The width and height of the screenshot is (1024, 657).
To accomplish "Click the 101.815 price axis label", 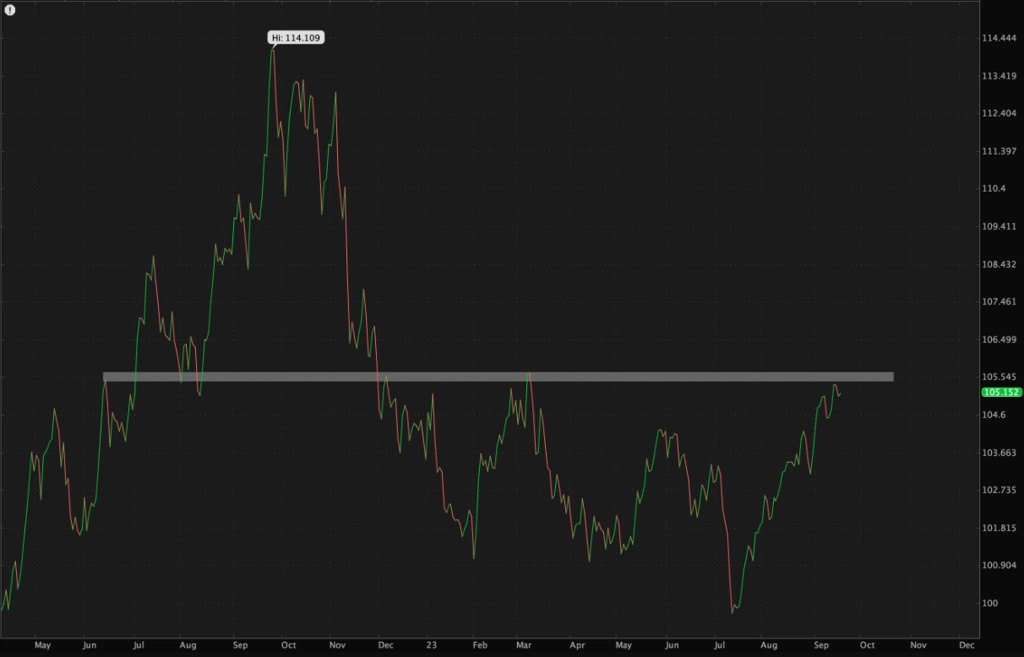I will tap(999, 528).
